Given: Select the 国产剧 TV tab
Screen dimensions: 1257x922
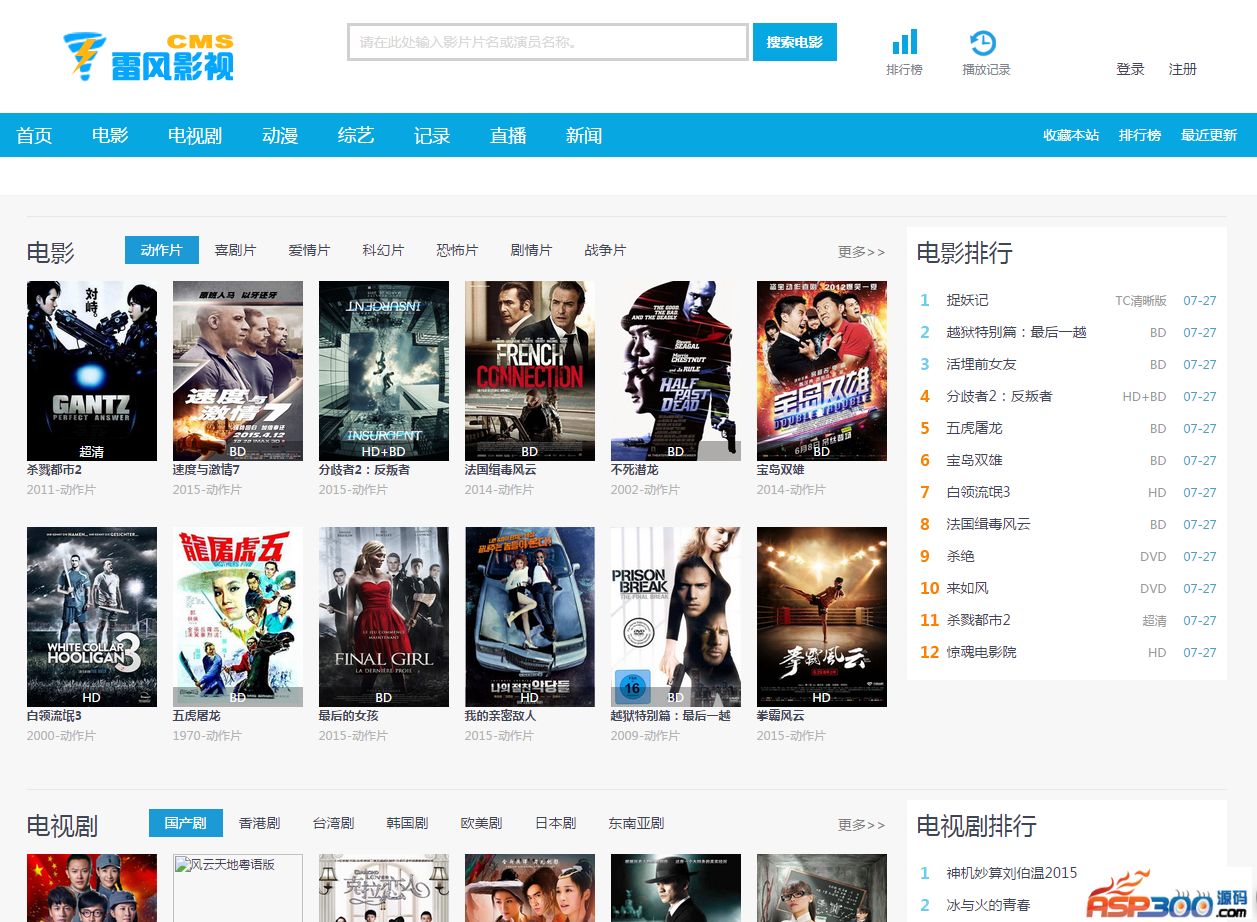Looking at the screenshot, I should tap(186, 823).
